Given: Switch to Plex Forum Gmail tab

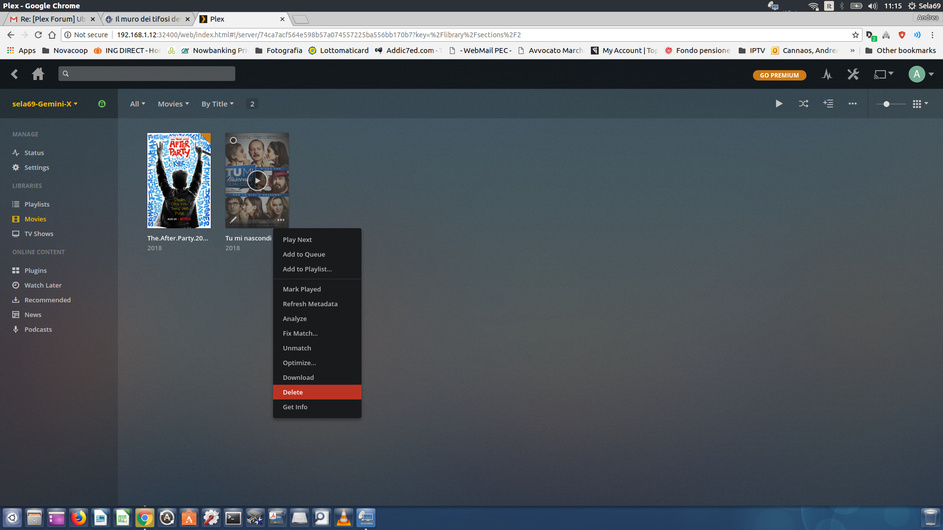Looking at the screenshot, I should (52, 19).
